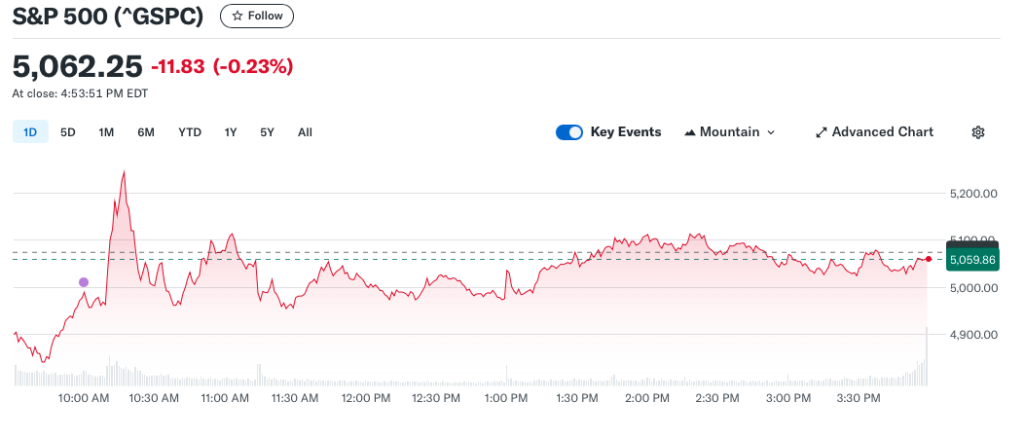Click the 3:00 PM time label
Image resolution: width=1024 pixels, height=438 pixels.
(x=788, y=398)
